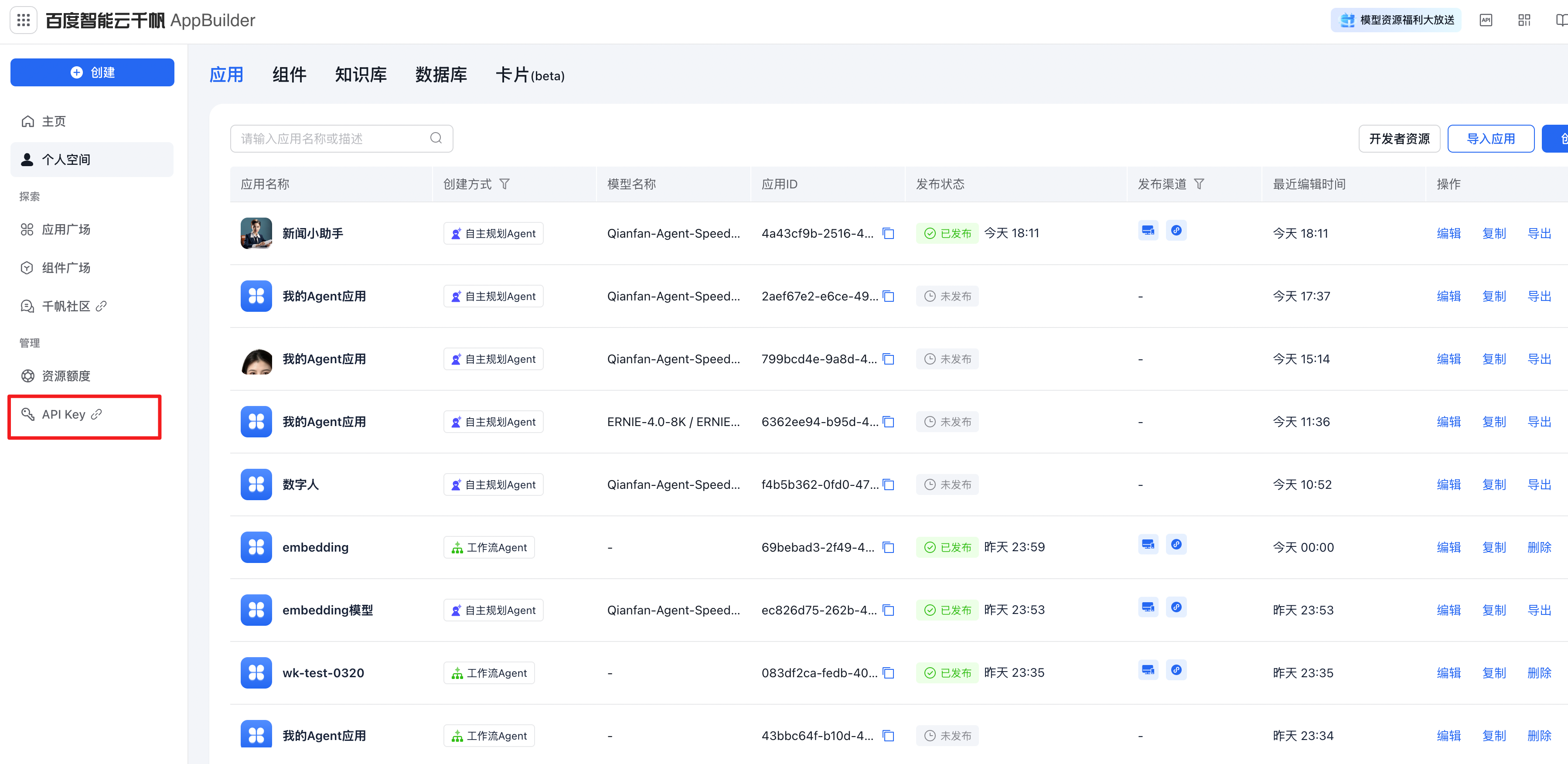Viewport: 1568px width, 764px height.
Task: Click the wk-test-0320 app icon
Action: (x=256, y=672)
